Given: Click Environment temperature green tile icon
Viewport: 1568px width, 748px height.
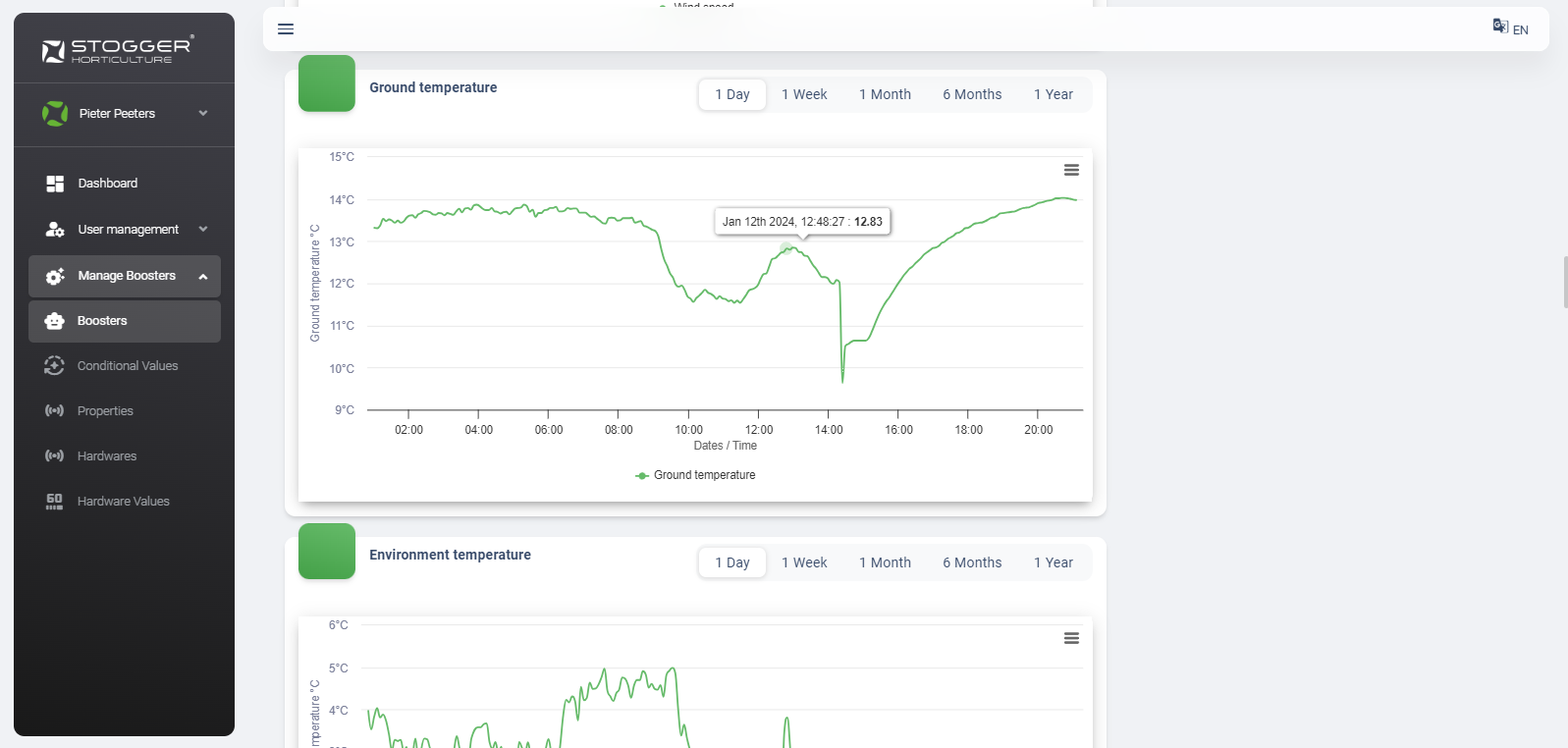Looking at the screenshot, I should click(327, 552).
